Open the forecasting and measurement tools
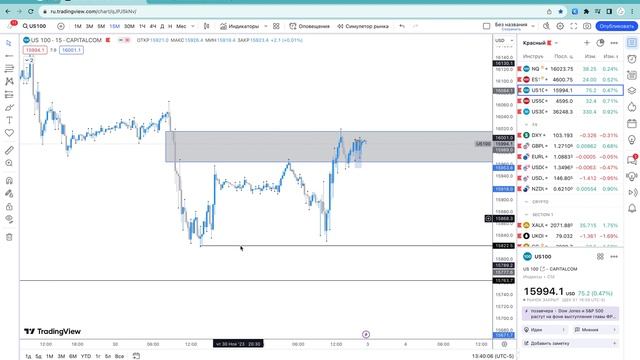 pyautogui.click(x=9, y=95)
